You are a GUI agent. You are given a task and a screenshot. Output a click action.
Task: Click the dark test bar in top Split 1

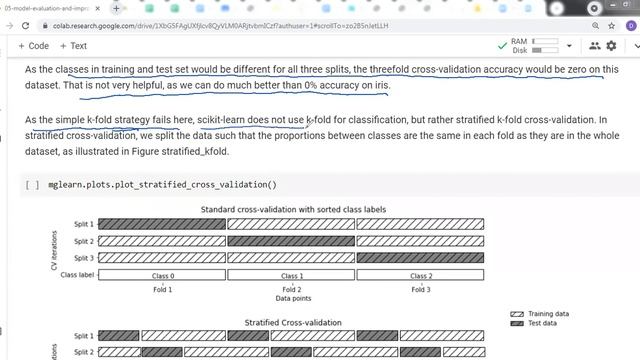pyautogui.click(x=162, y=224)
